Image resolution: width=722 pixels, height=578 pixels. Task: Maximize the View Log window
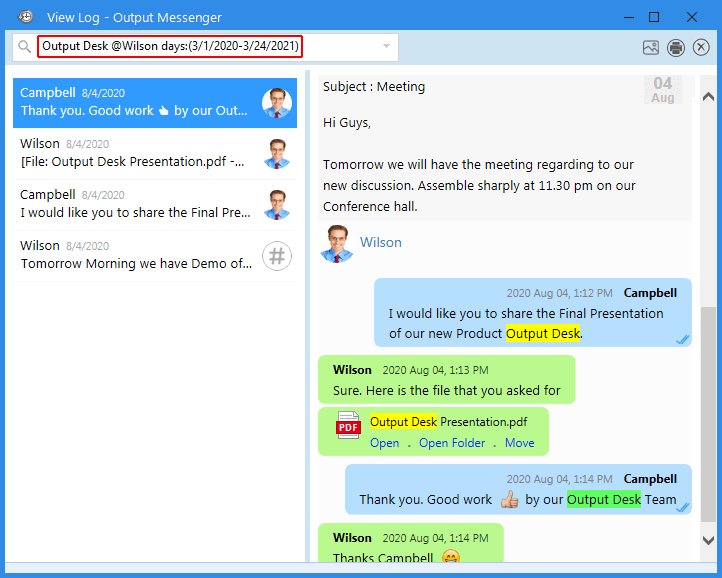[x=654, y=17]
